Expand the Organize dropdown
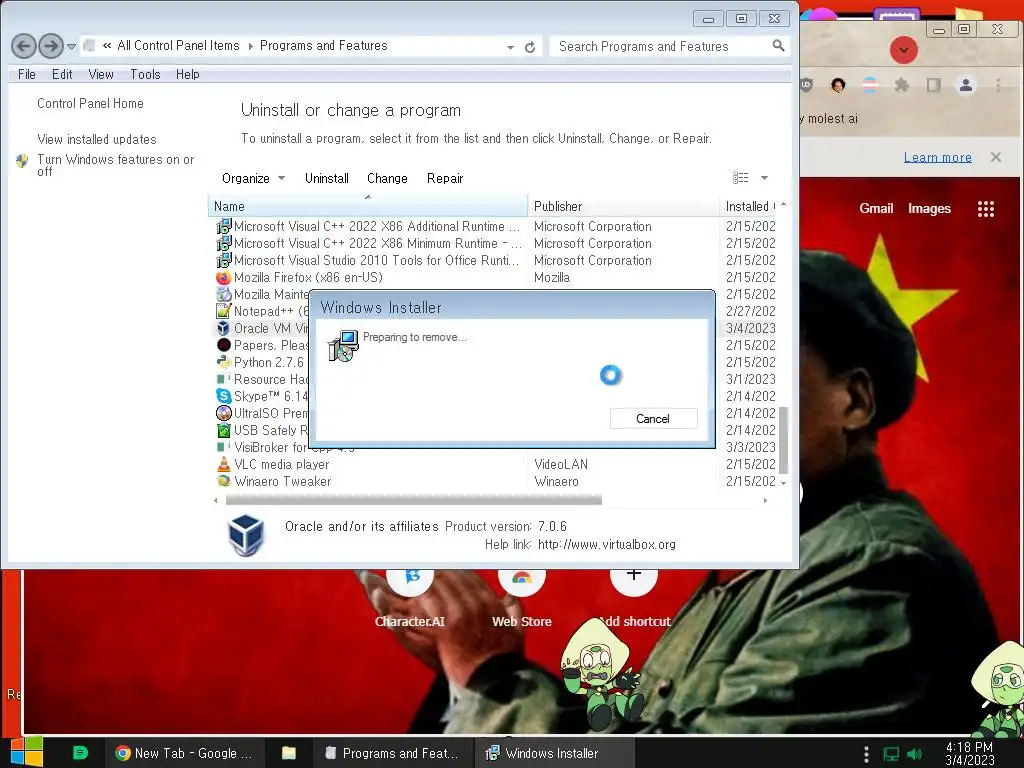The image size is (1024, 768). click(x=253, y=178)
